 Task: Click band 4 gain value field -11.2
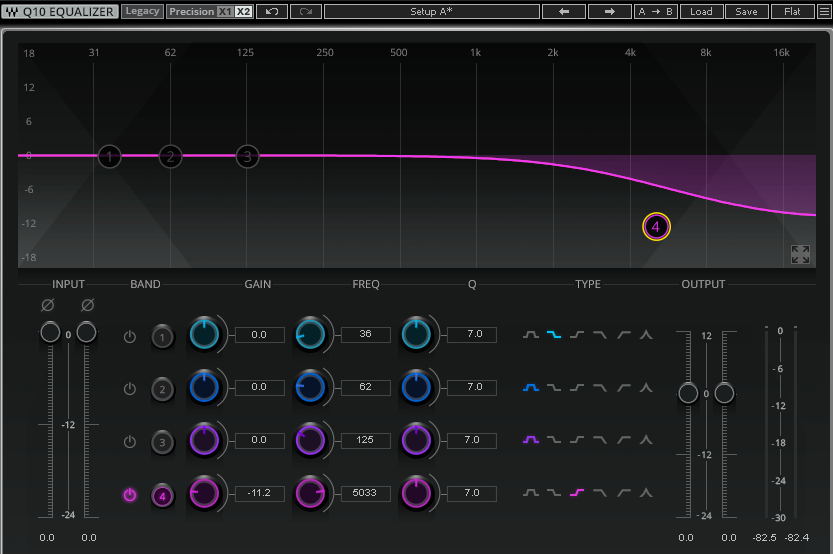pos(260,493)
